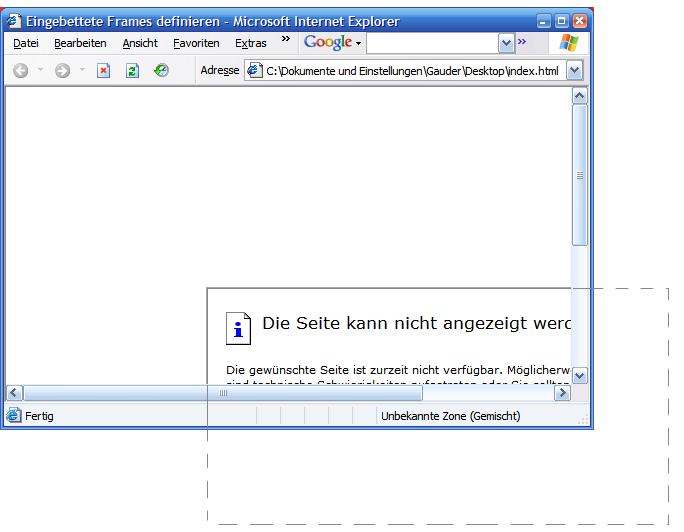This screenshot has width=684, height=532.
Task: Open the Home globe toolbar icon
Action: [161, 70]
